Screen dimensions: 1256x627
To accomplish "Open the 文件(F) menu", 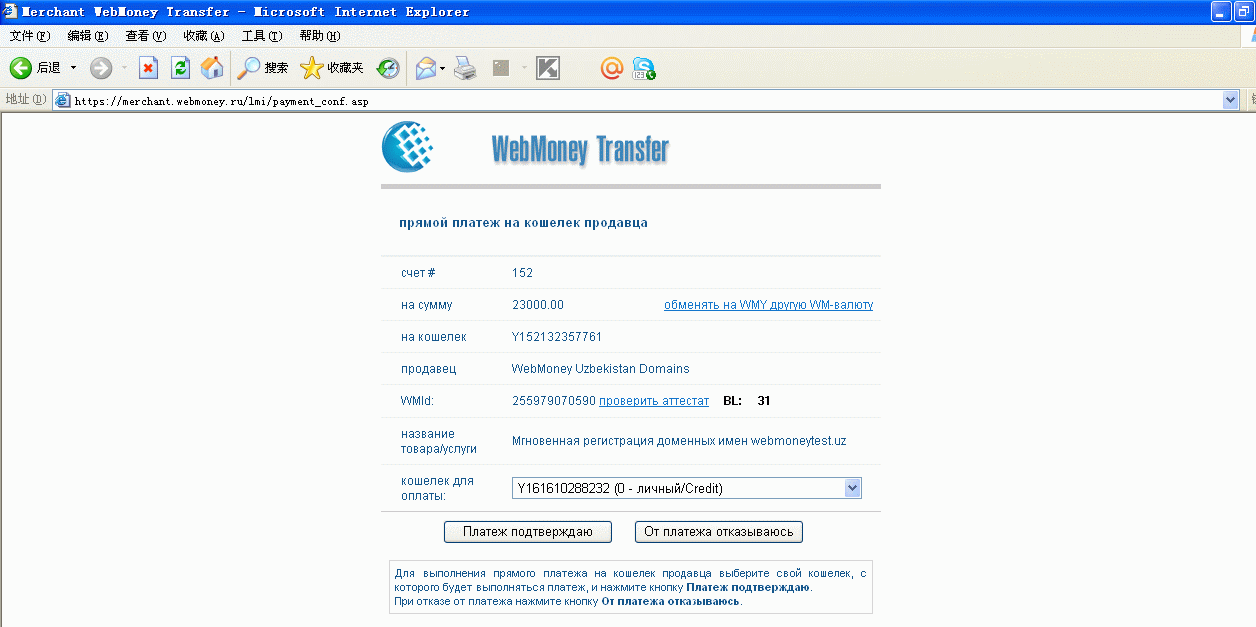I will (29, 36).
